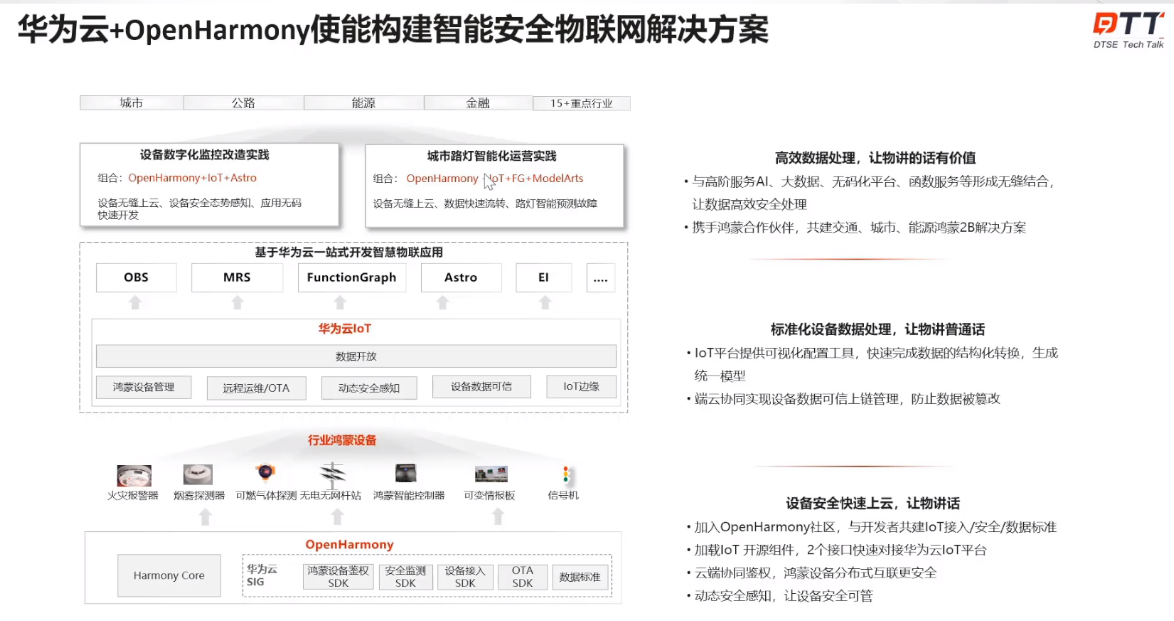Viewport: 1174px width, 621px height.
Task: Click the OTA SDK box
Action: point(523,577)
